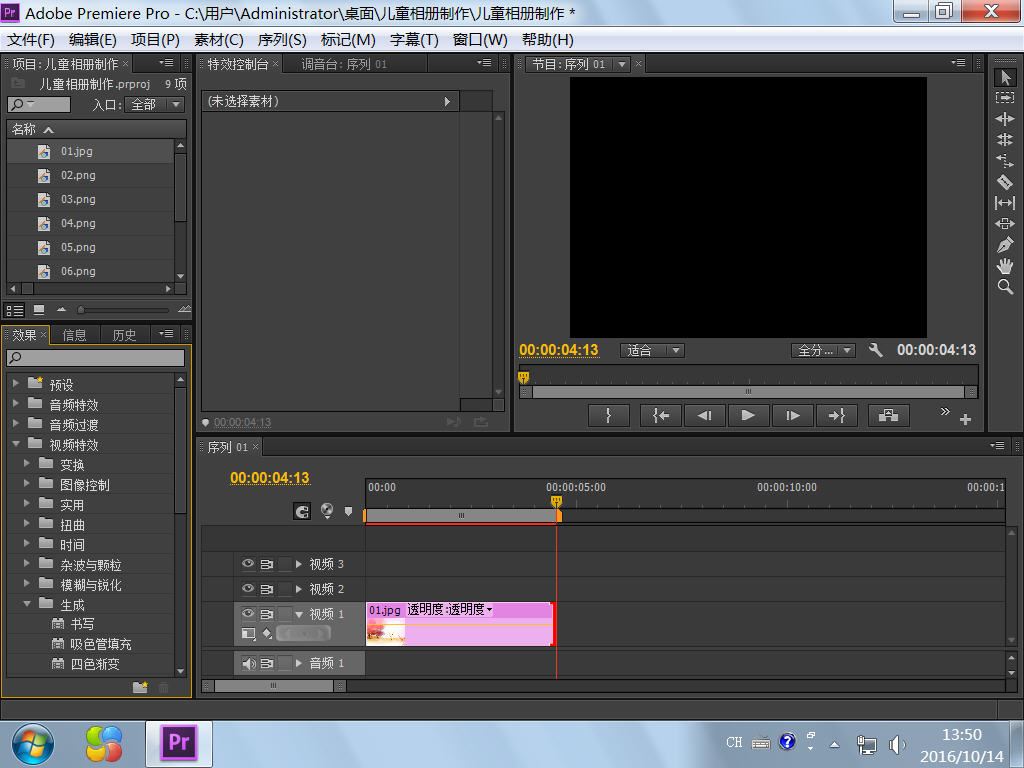Click the timeline playhead marker

(556, 502)
